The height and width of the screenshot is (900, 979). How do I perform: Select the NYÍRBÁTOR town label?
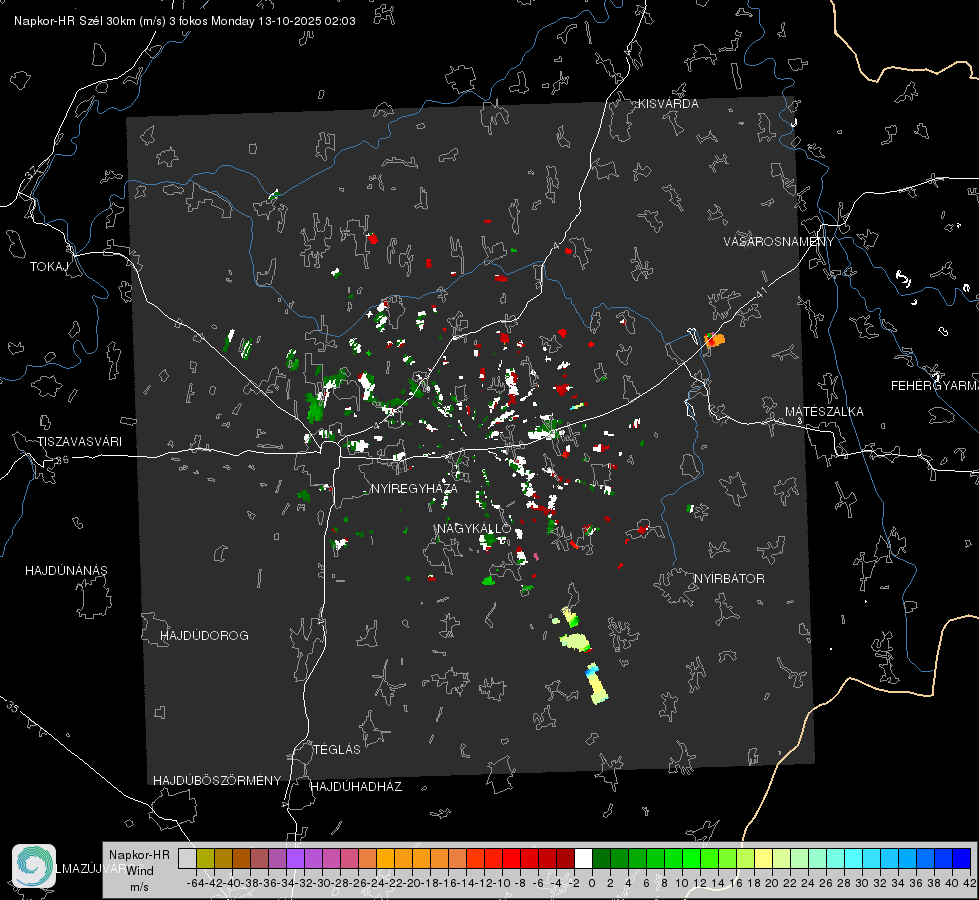coord(729,578)
